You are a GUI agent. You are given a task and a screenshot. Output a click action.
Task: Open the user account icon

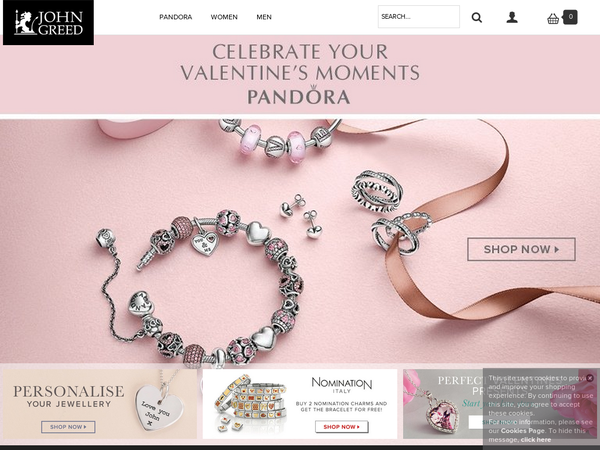pos(512,17)
